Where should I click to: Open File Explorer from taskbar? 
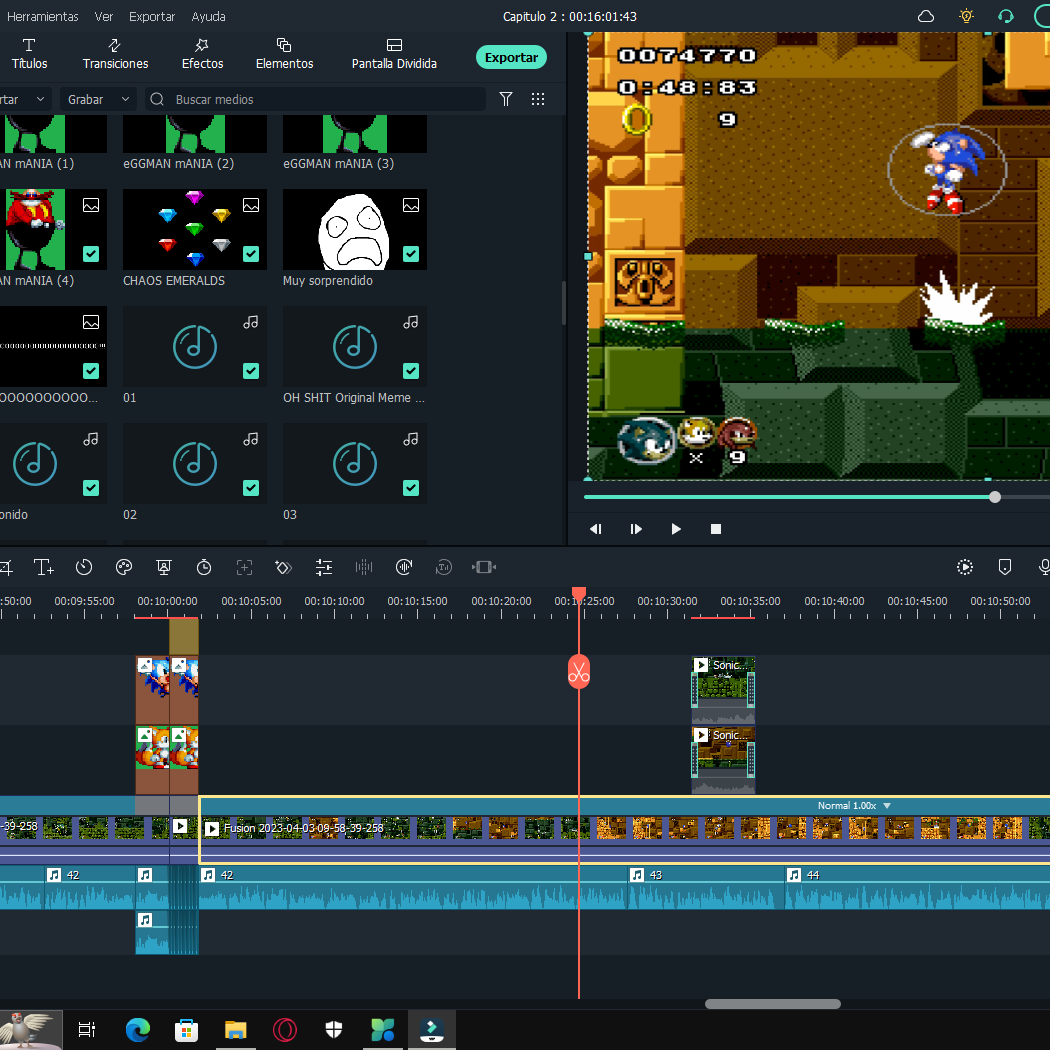(x=236, y=1029)
